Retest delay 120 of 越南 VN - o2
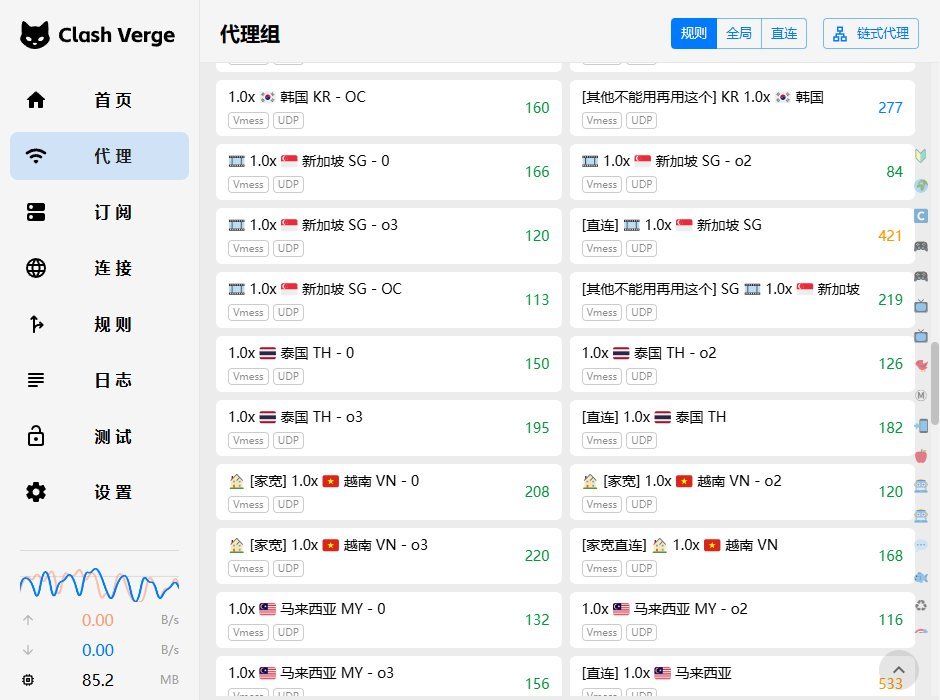The height and width of the screenshot is (700, 940). pyautogui.click(x=890, y=492)
